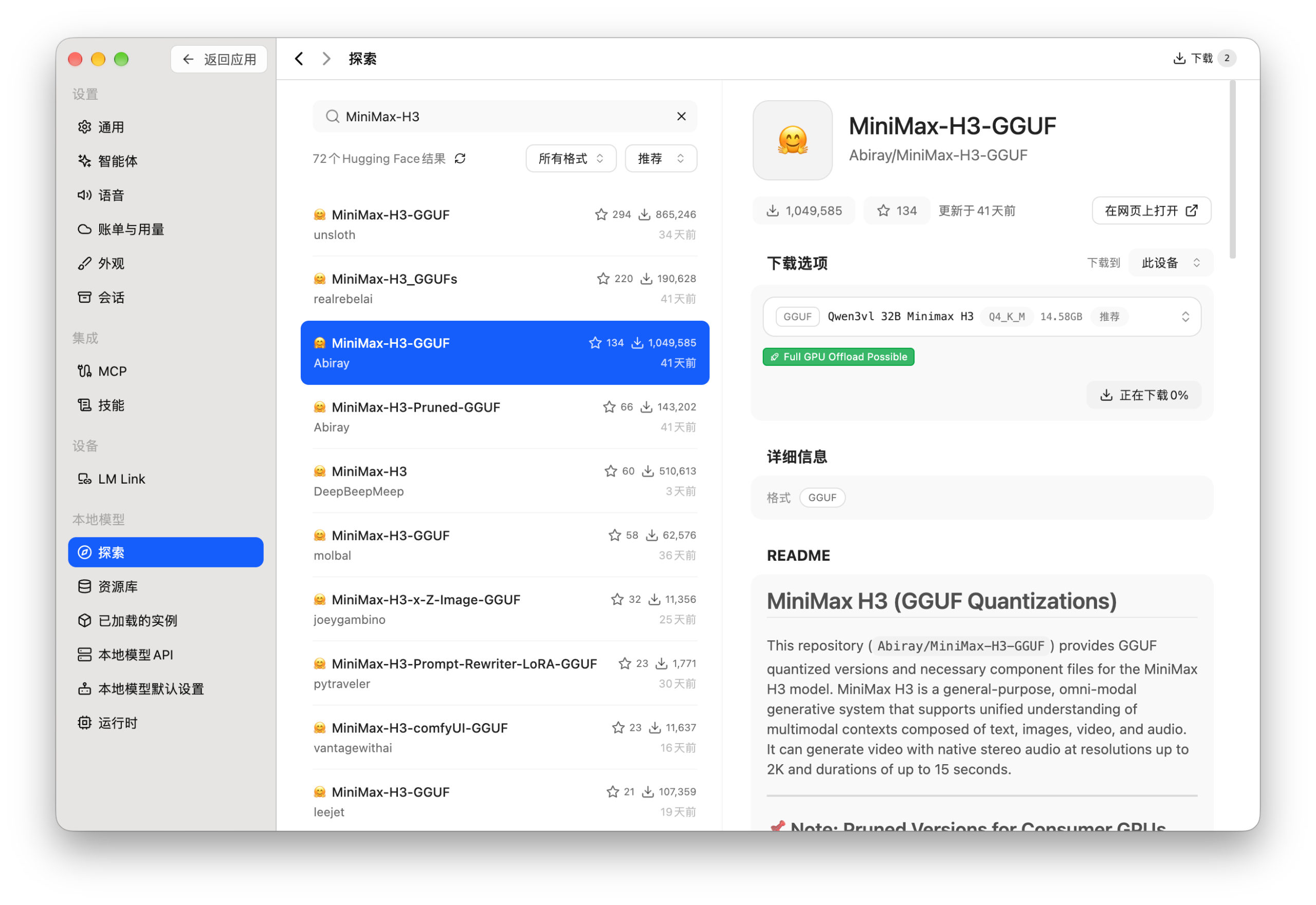The width and height of the screenshot is (1316, 905).
Task: Open the 智能体 agents settings
Action: [x=165, y=161]
